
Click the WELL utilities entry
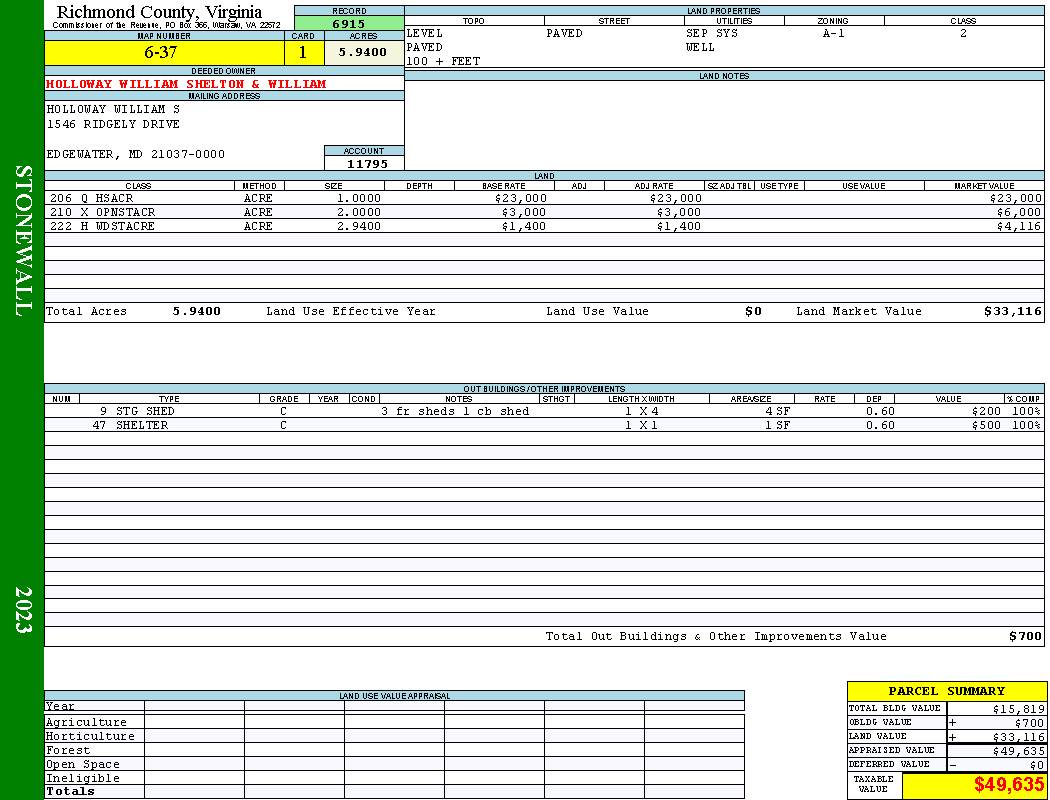click(x=700, y=47)
